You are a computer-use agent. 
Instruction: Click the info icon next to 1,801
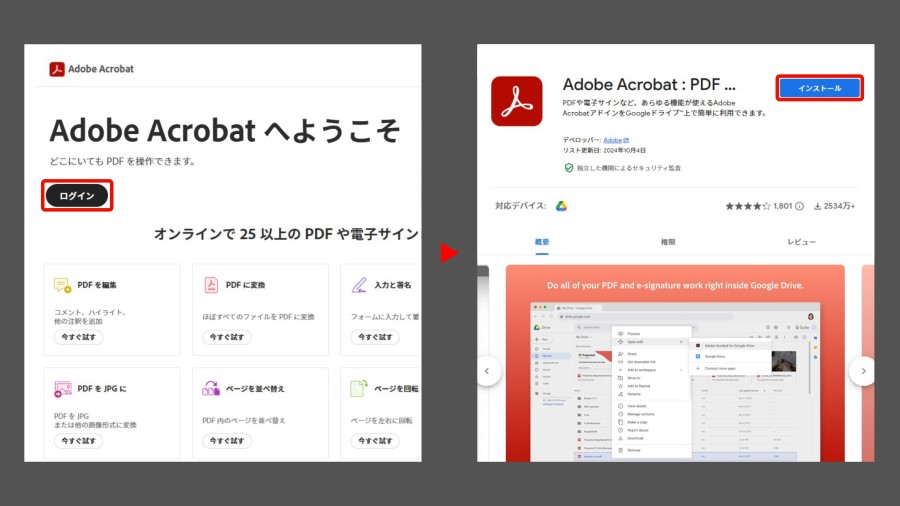click(x=799, y=206)
